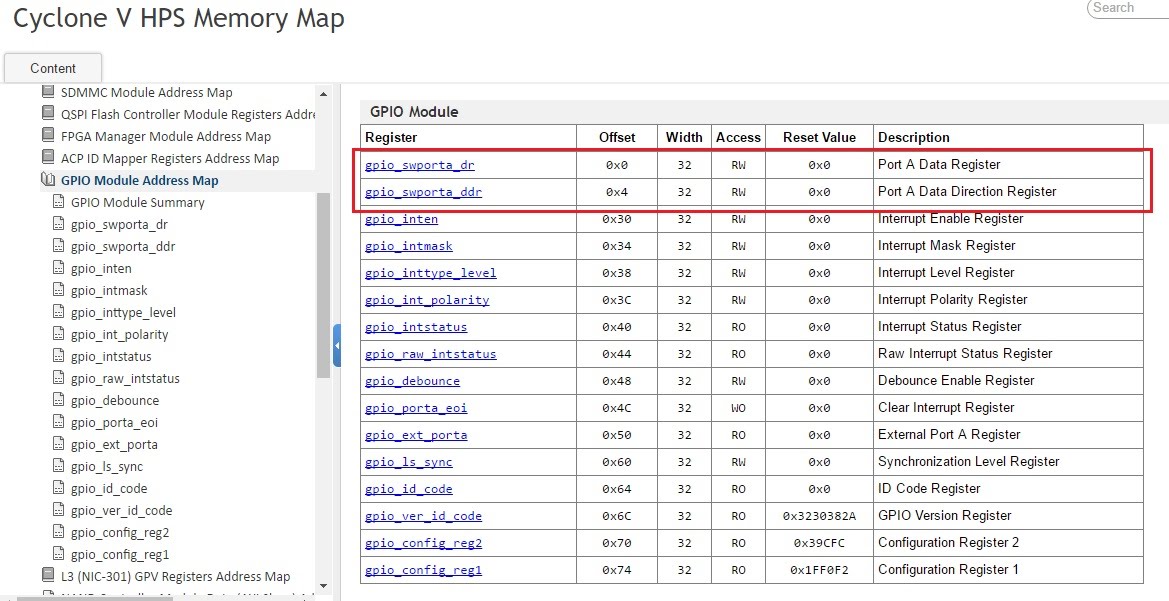Click the reset value 0x3230382A cell

click(x=819, y=516)
